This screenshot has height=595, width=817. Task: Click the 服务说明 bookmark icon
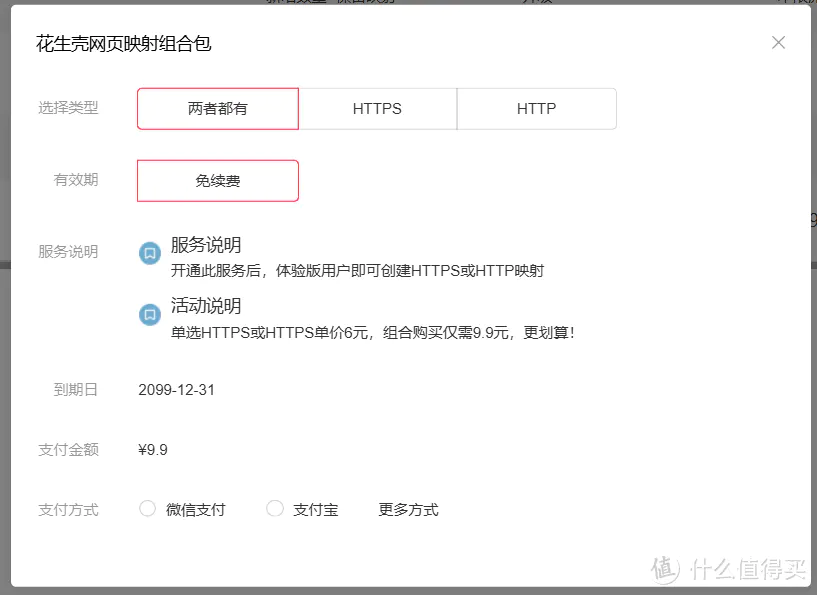(x=149, y=253)
